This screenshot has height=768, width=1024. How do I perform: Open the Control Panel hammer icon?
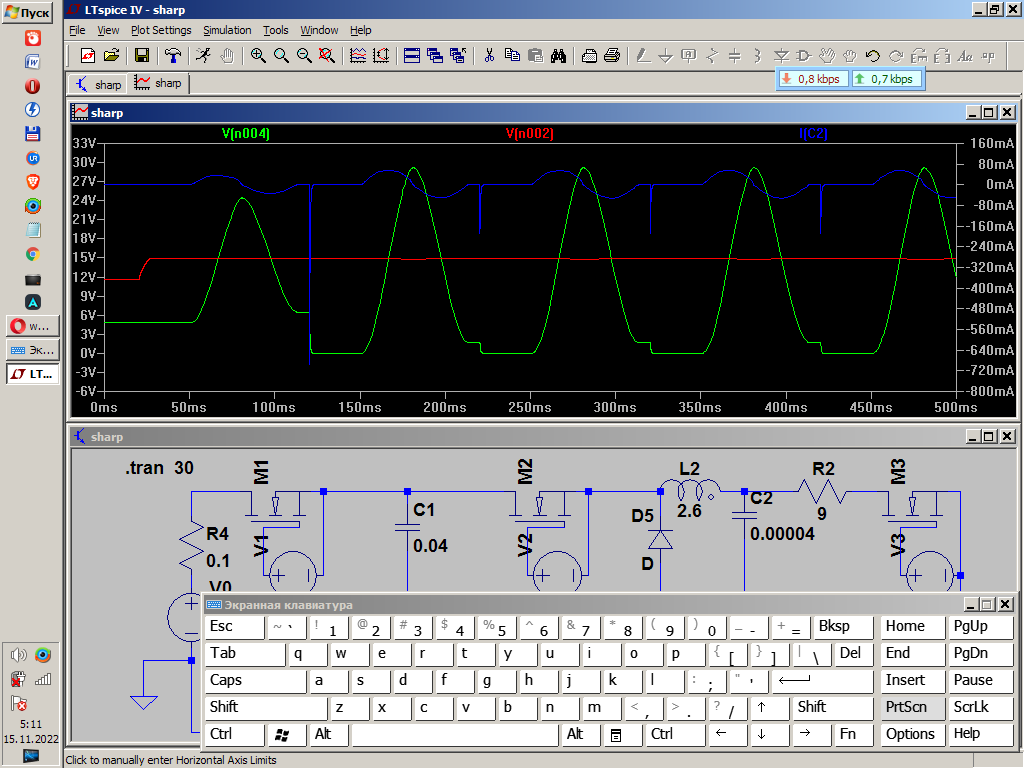(x=173, y=55)
